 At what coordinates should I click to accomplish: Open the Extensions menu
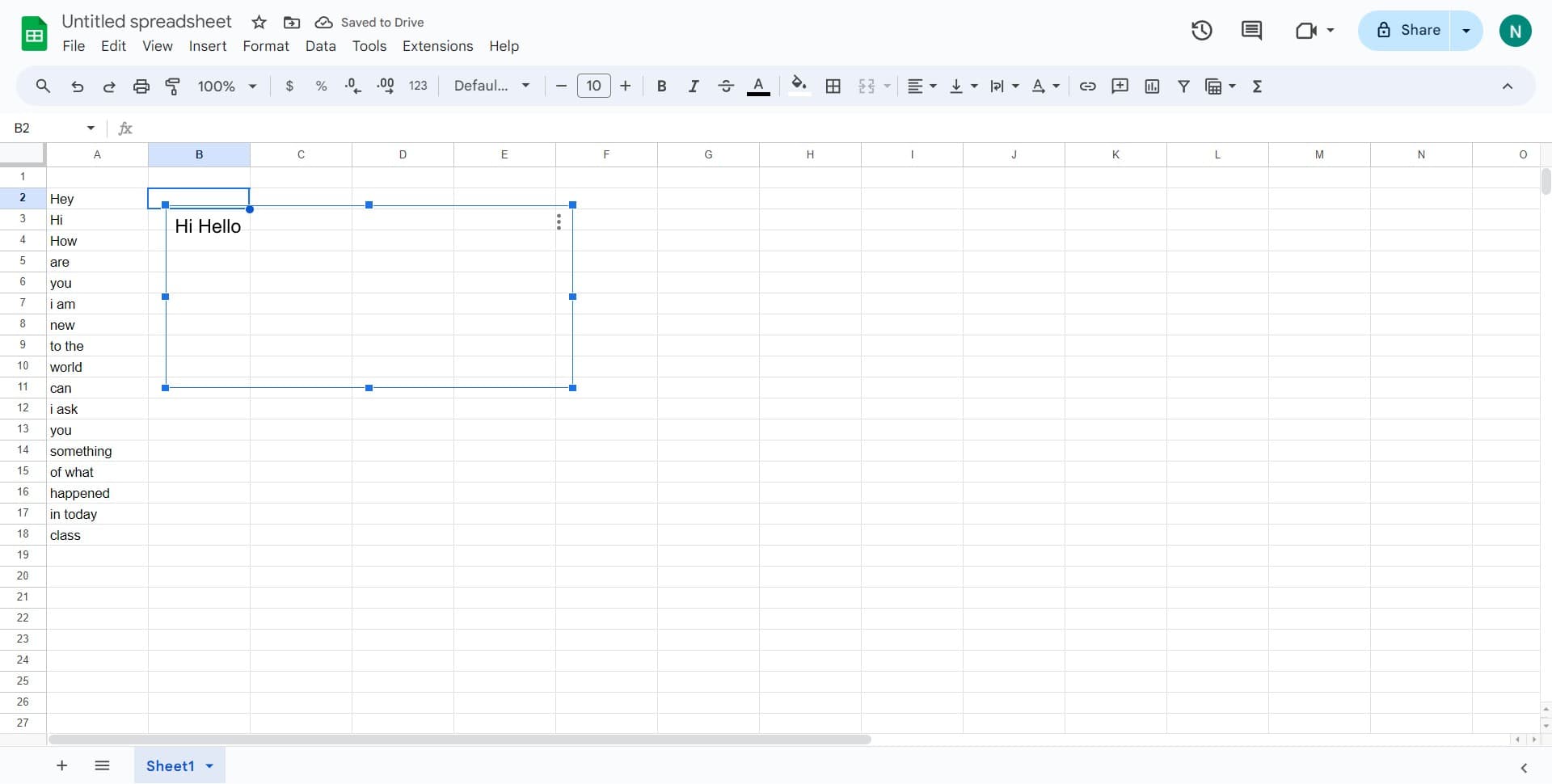(437, 46)
